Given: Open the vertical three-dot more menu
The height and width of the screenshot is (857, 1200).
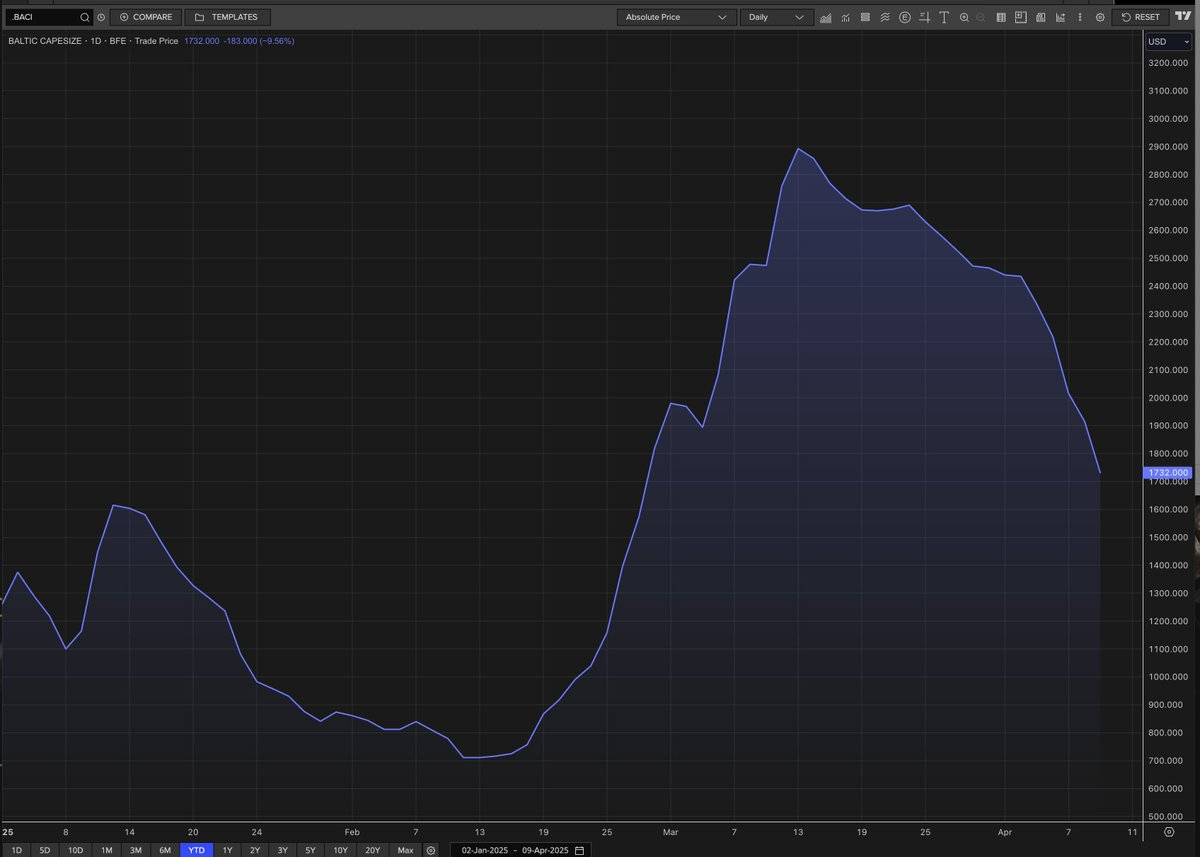Looking at the screenshot, I should 1080,17.
